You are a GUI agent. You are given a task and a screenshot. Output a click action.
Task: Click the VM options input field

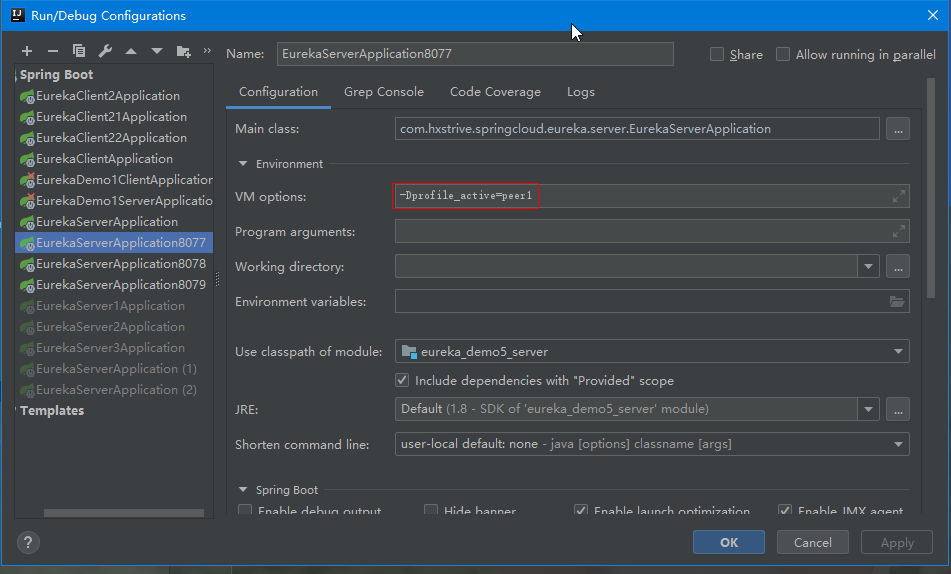(x=652, y=196)
